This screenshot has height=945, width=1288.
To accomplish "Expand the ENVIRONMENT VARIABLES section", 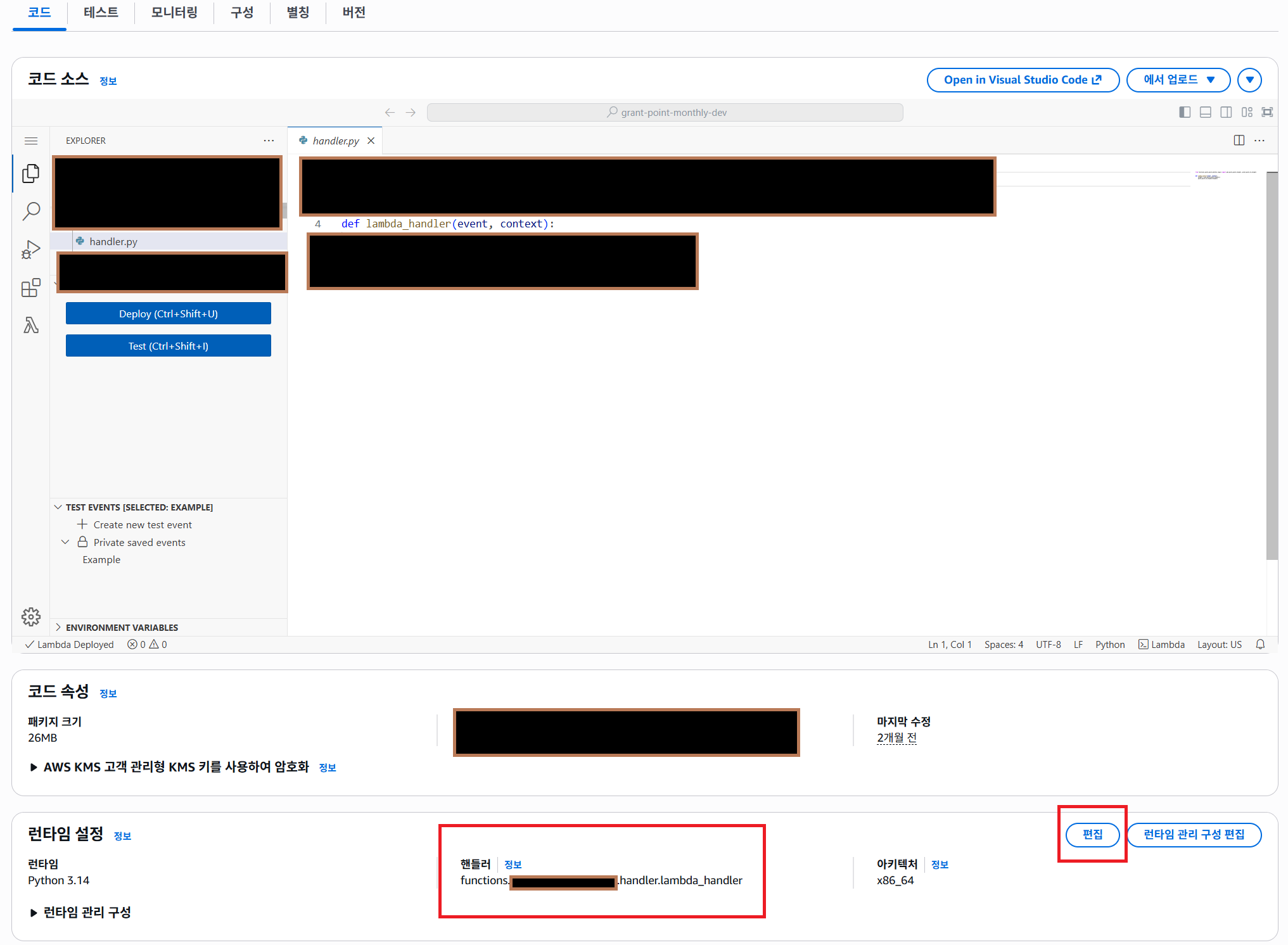I will pyautogui.click(x=122, y=627).
